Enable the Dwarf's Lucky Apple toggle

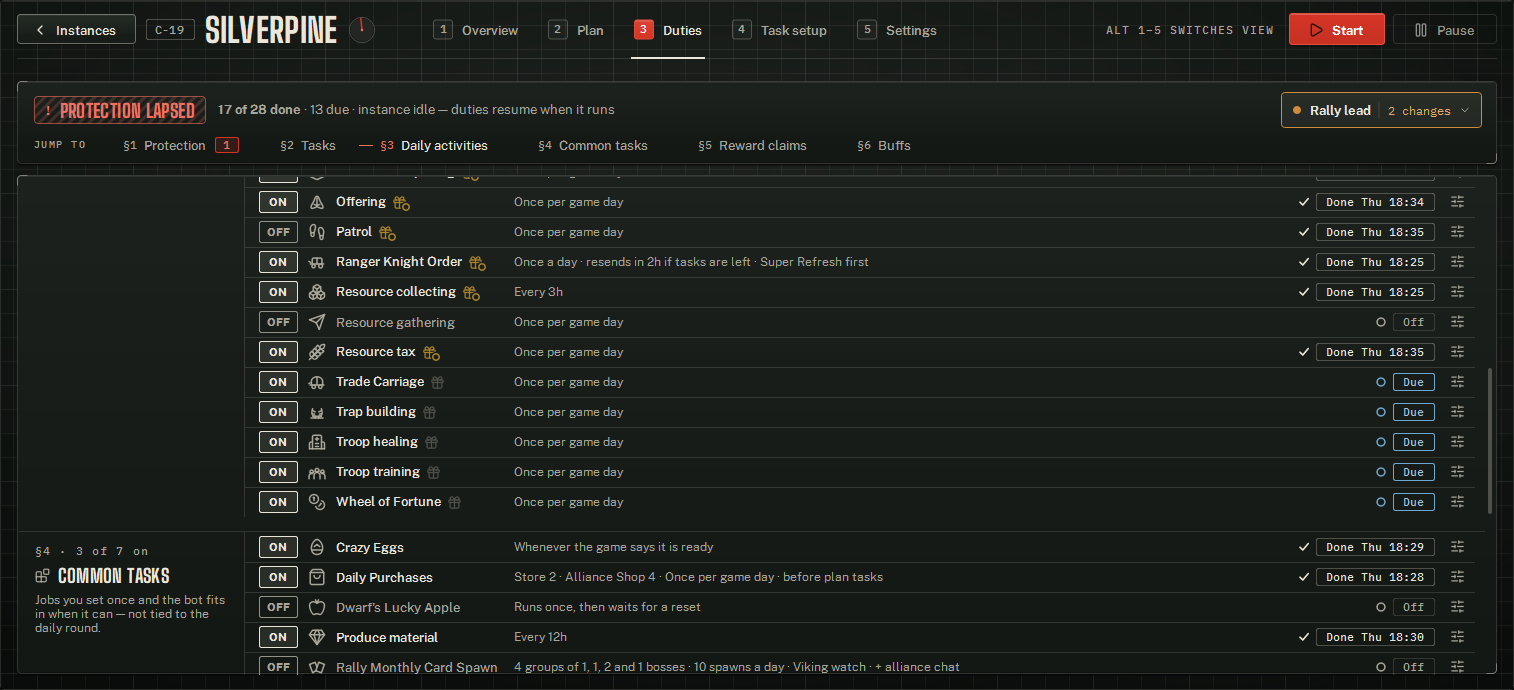coord(278,607)
